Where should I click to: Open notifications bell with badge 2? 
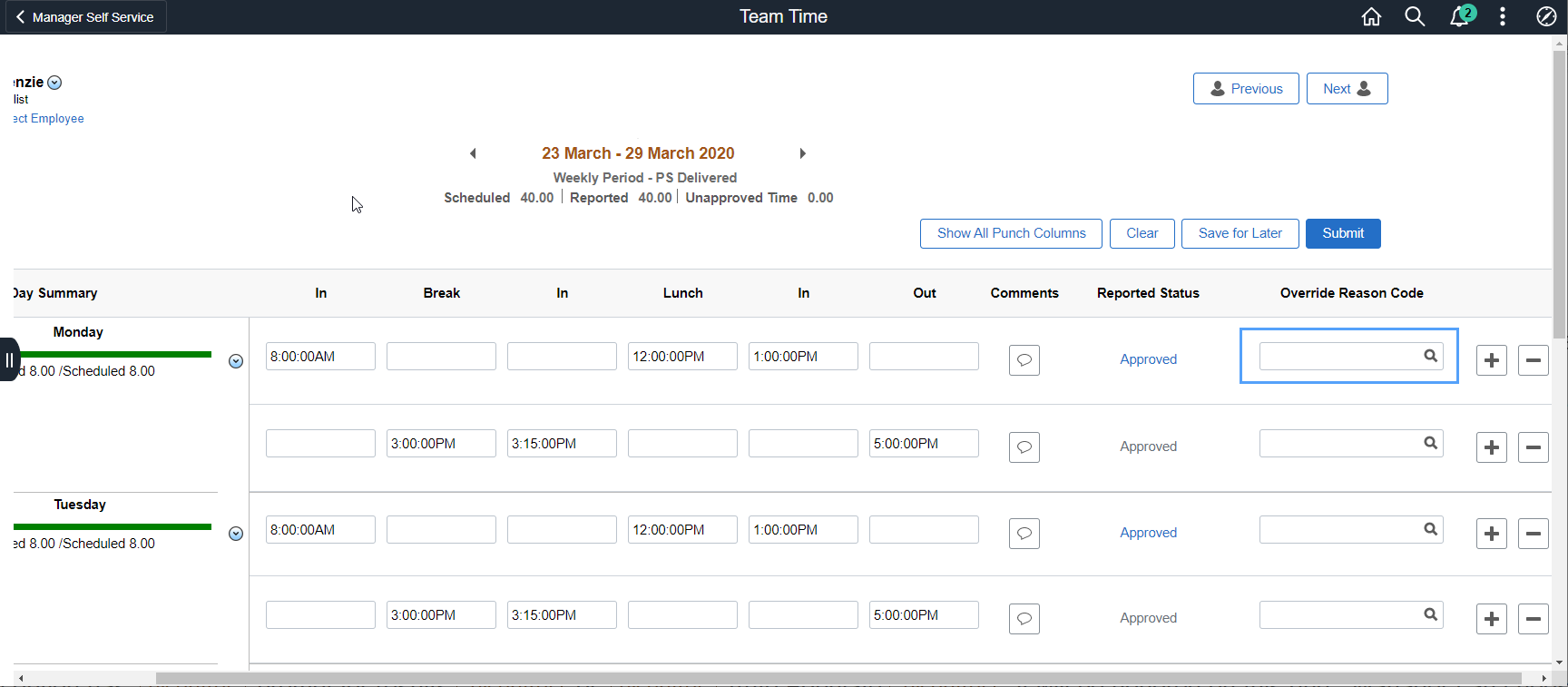pos(1461,16)
